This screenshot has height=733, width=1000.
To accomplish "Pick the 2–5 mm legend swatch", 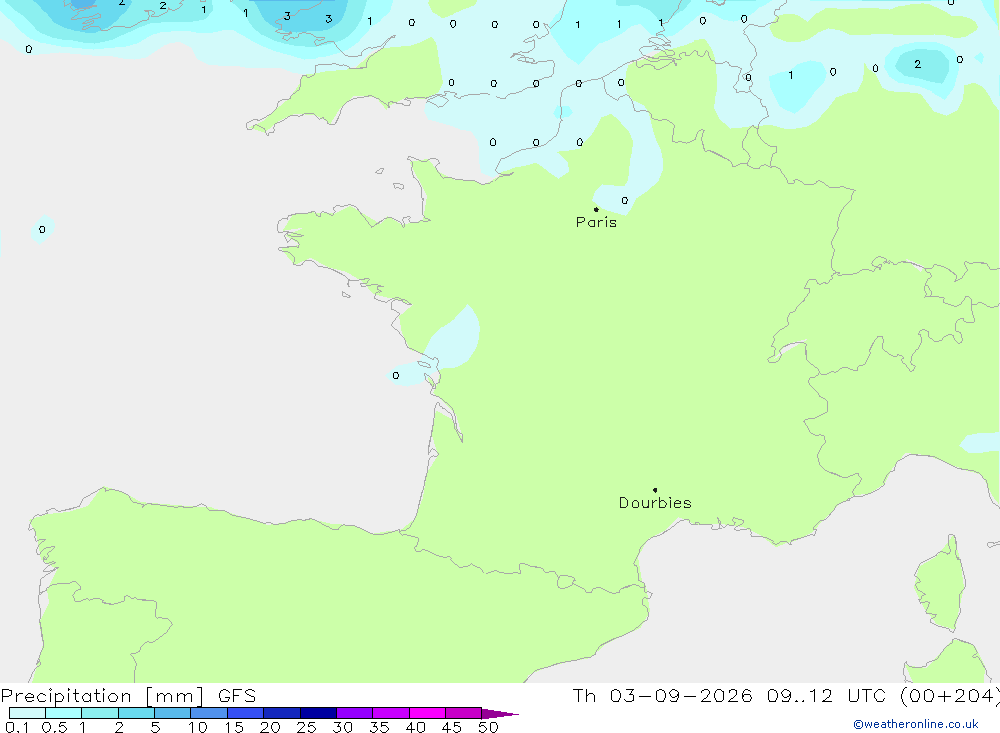I will 136,713.
